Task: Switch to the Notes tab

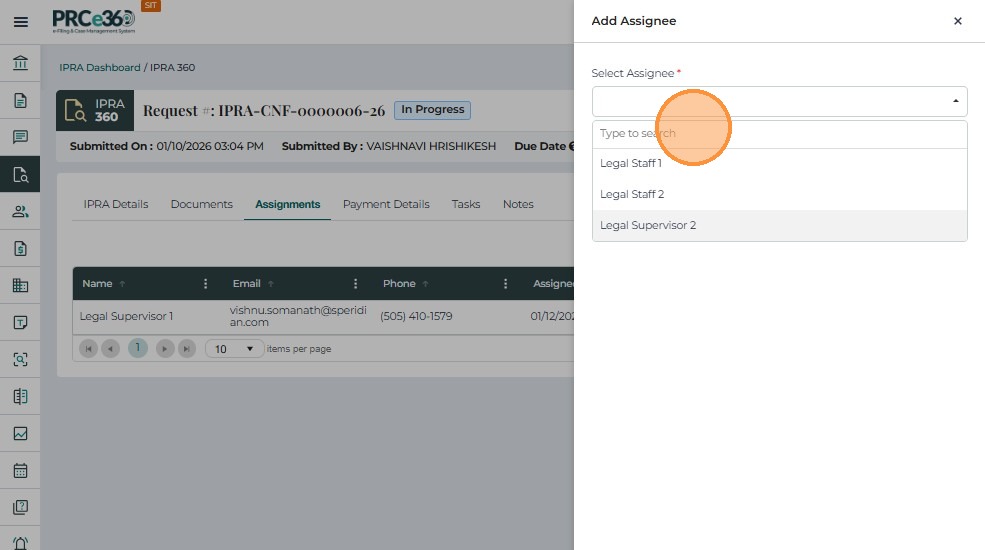Action: (x=518, y=204)
